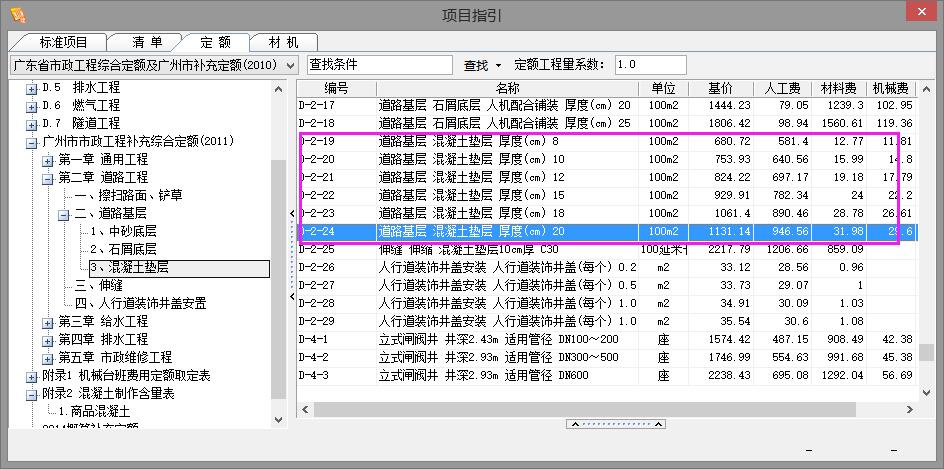The width and height of the screenshot is (944, 469).
Task: Select row D-4-3 立式闸阀井 DN600
Action: coord(606,376)
